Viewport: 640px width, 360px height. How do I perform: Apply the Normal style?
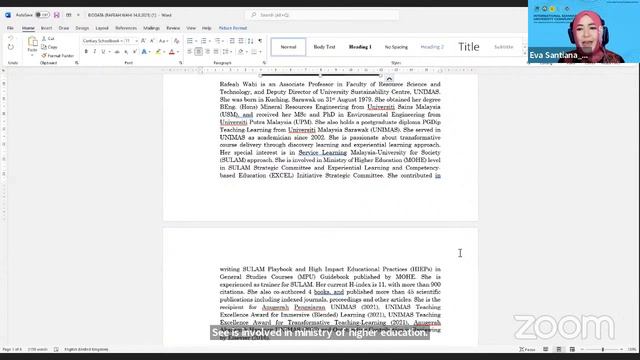click(x=288, y=47)
